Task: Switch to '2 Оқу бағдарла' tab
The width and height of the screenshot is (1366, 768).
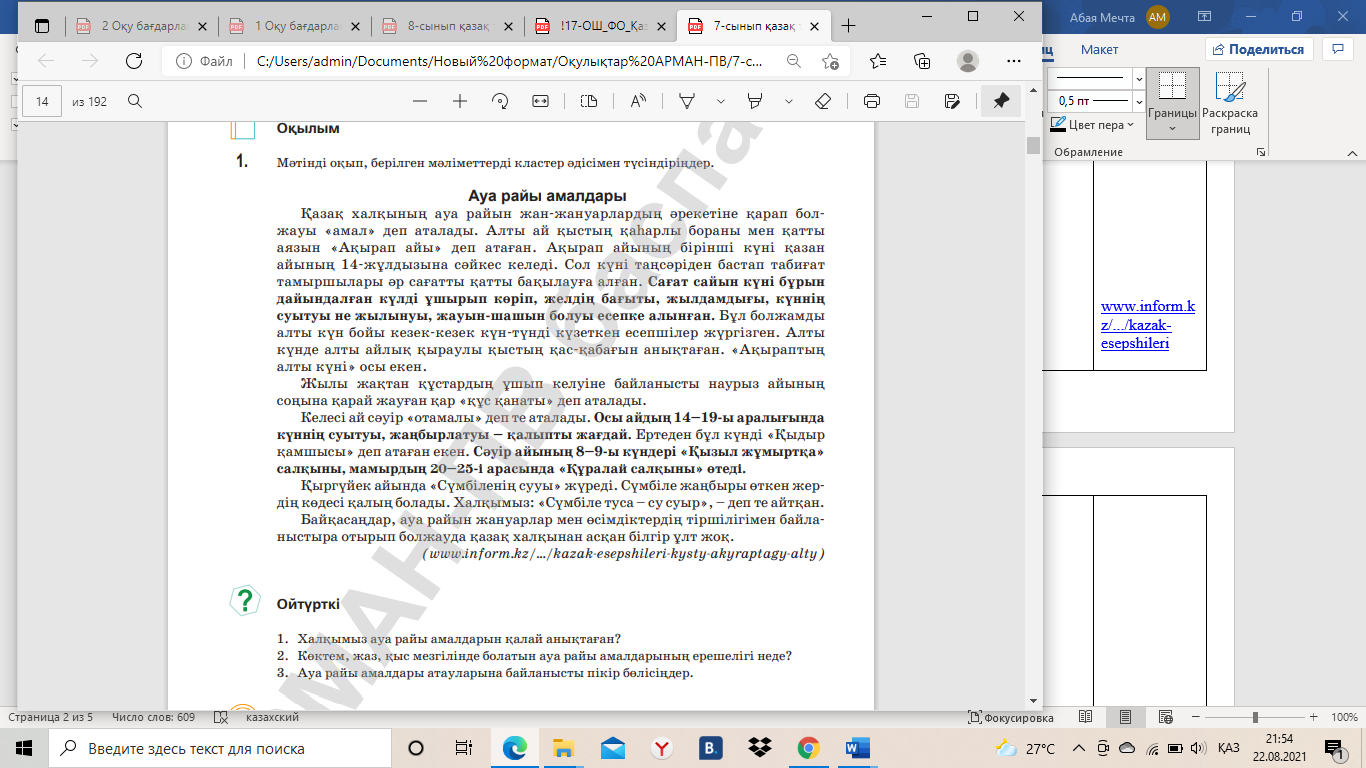Action: point(139,26)
